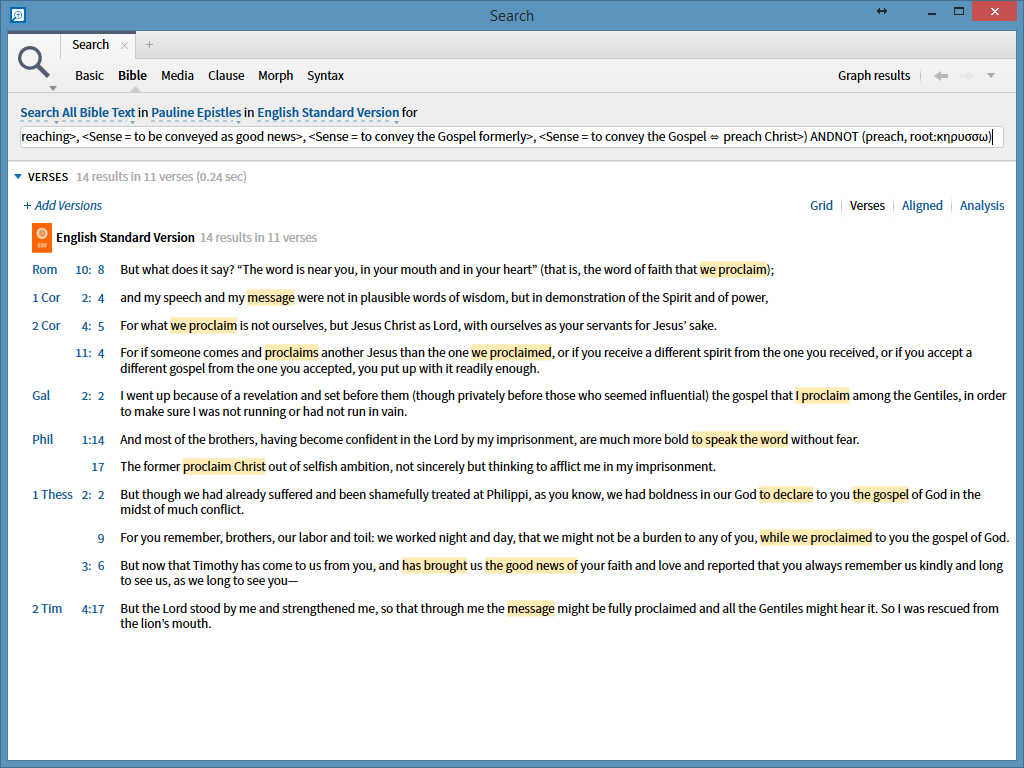
Task: Switch to Aligned view
Action: click(x=922, y=206)
